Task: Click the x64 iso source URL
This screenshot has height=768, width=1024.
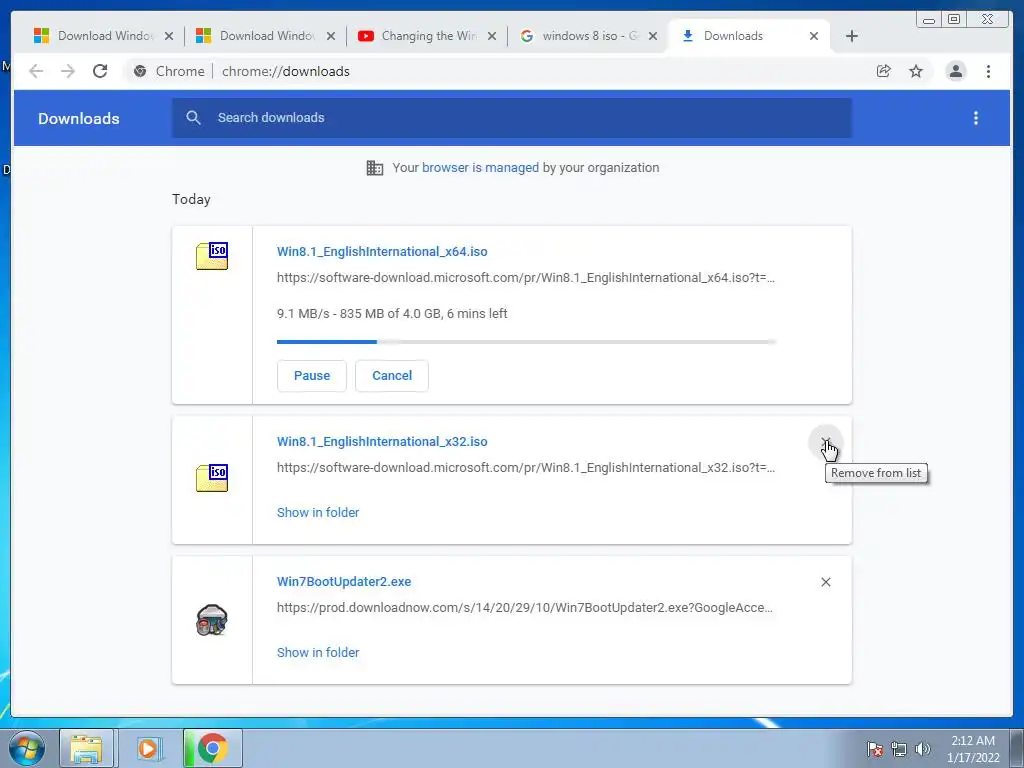Action: [526, 278]
